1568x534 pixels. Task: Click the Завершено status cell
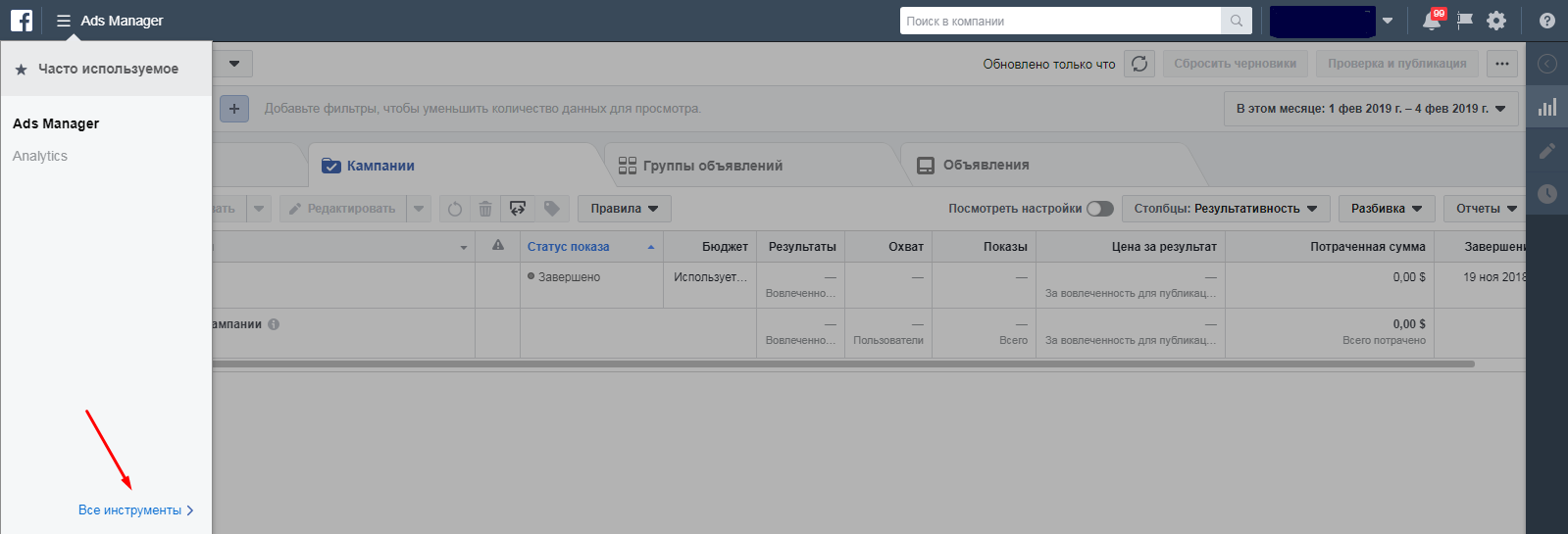point(591,285)
